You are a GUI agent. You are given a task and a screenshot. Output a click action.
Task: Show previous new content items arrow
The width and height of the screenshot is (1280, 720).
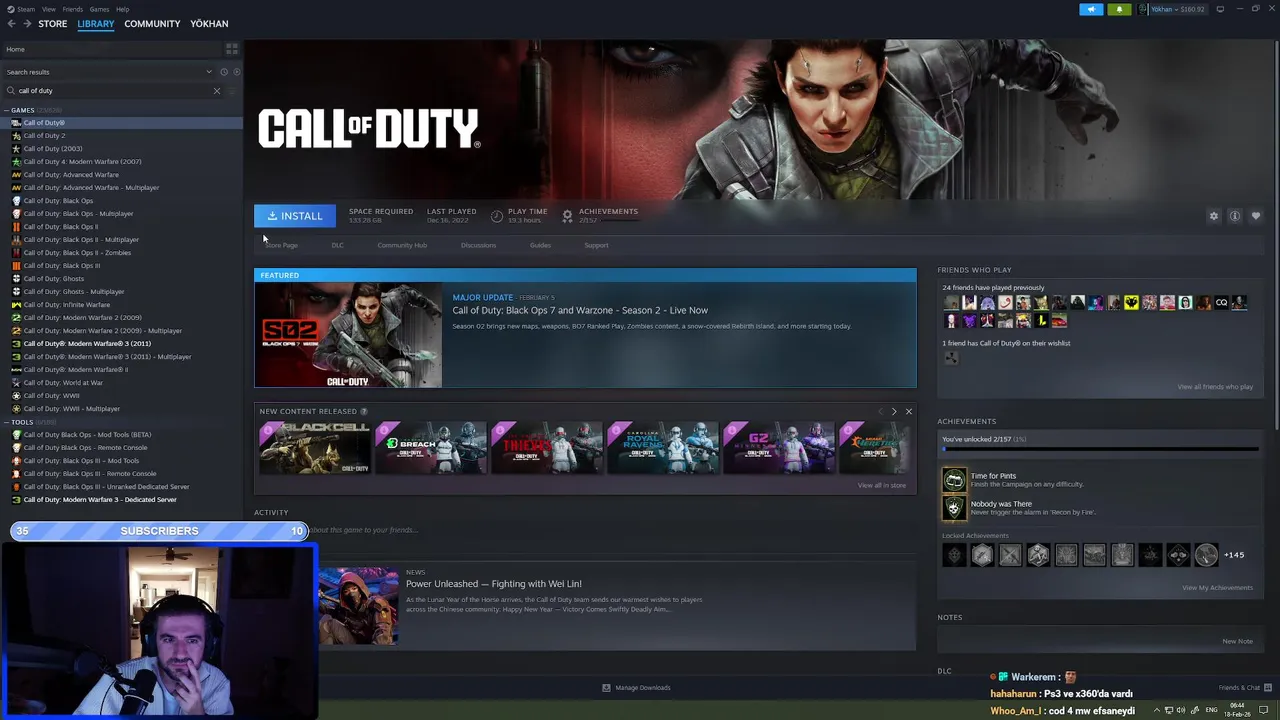tap(880, 411)
